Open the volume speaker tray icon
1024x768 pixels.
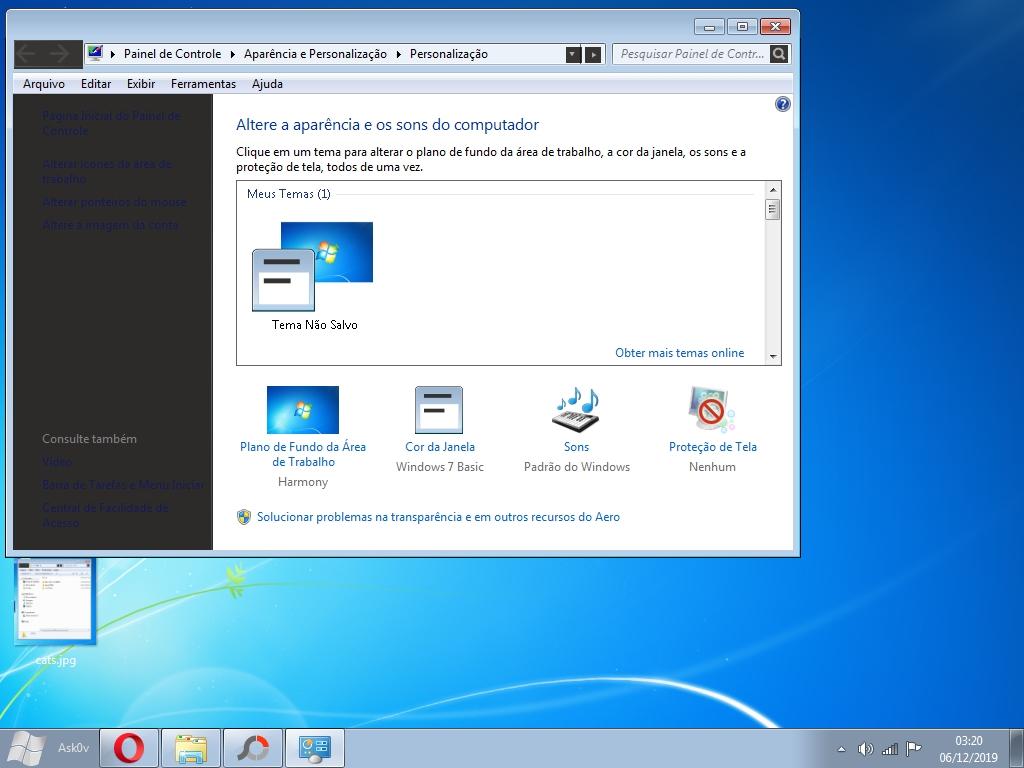click(865, 749)
